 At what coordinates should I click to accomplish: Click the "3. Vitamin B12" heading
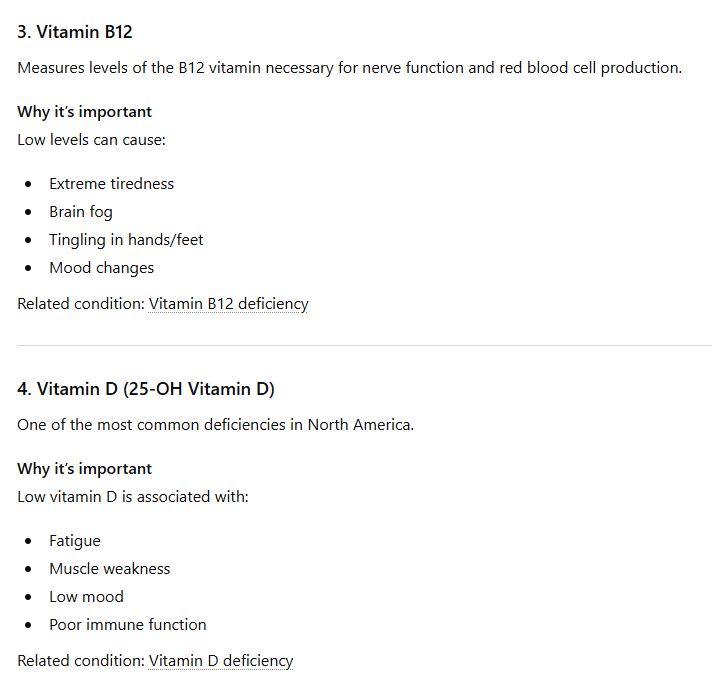75,32
